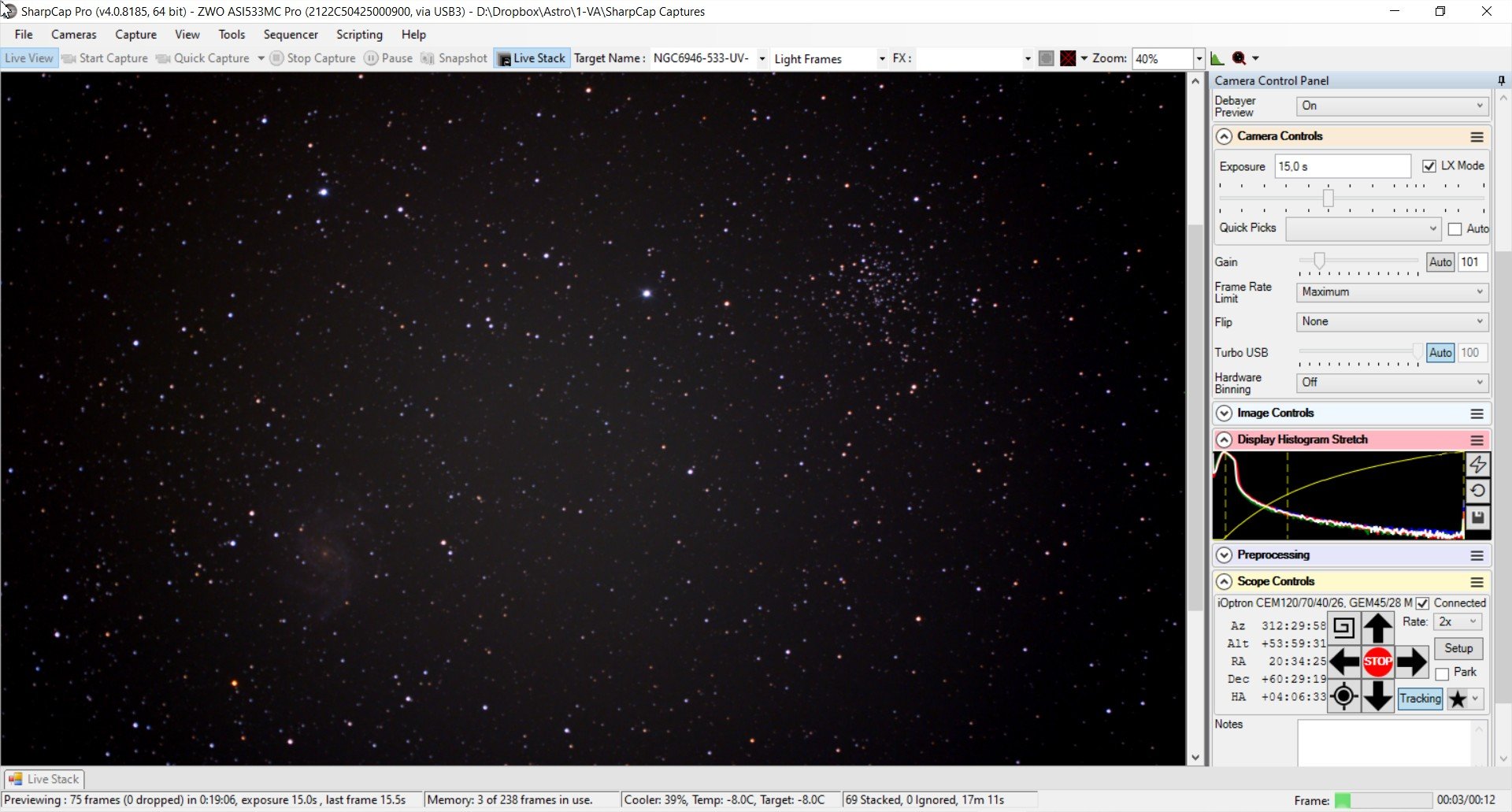Screen dimensions: 1512x812
Task: Open the File menu
Action: 24,35
